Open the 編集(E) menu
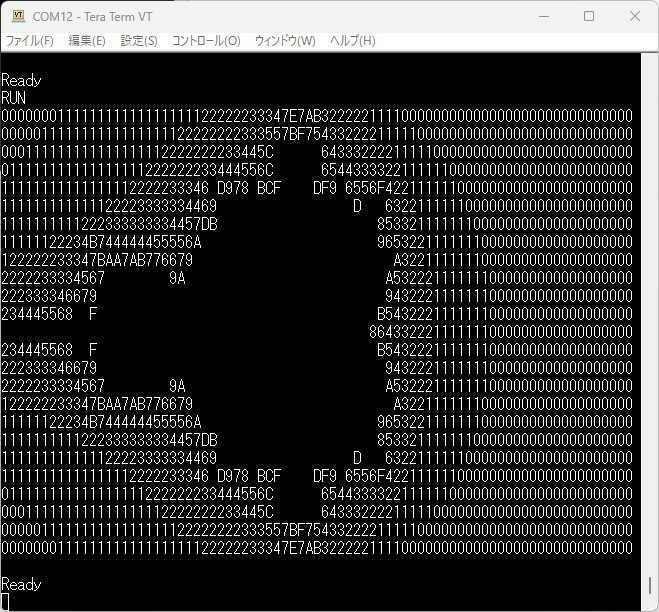Viewport: 659px width, 612px height. (x=86, y=41)
